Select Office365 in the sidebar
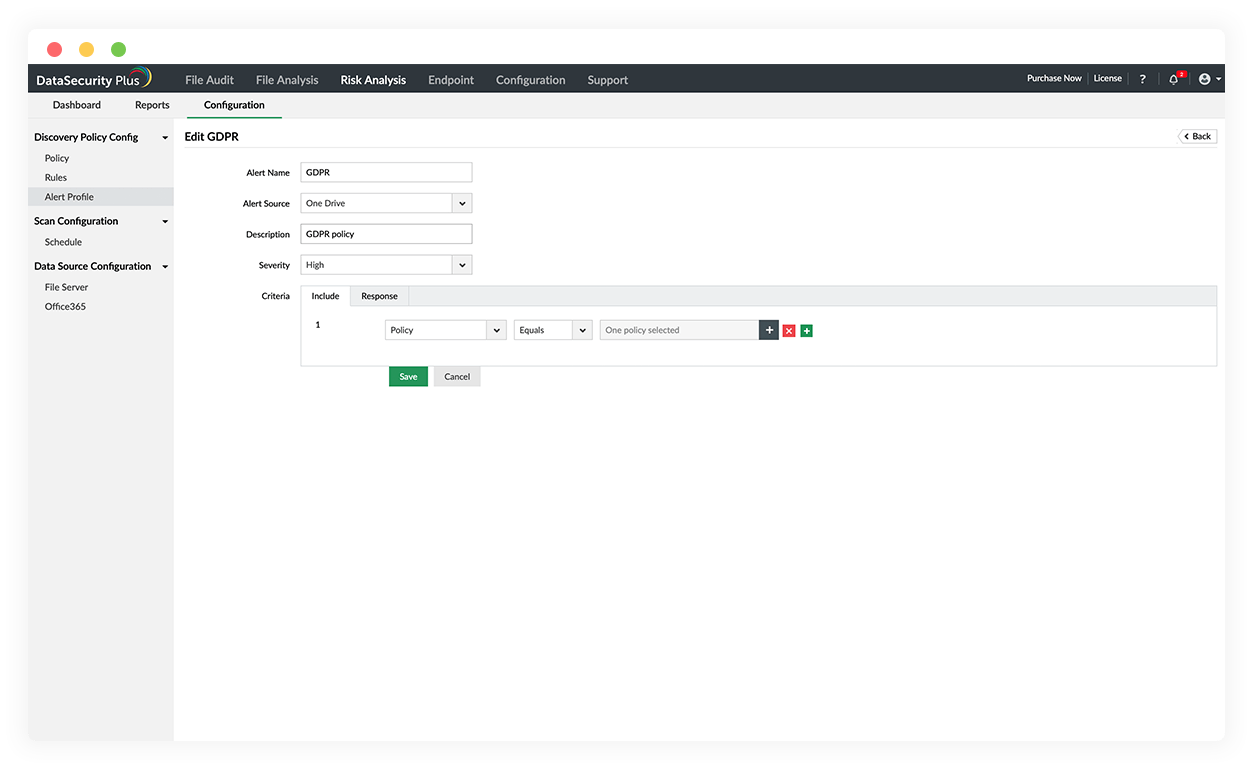 pyautogui.click(x=65, y=307)
